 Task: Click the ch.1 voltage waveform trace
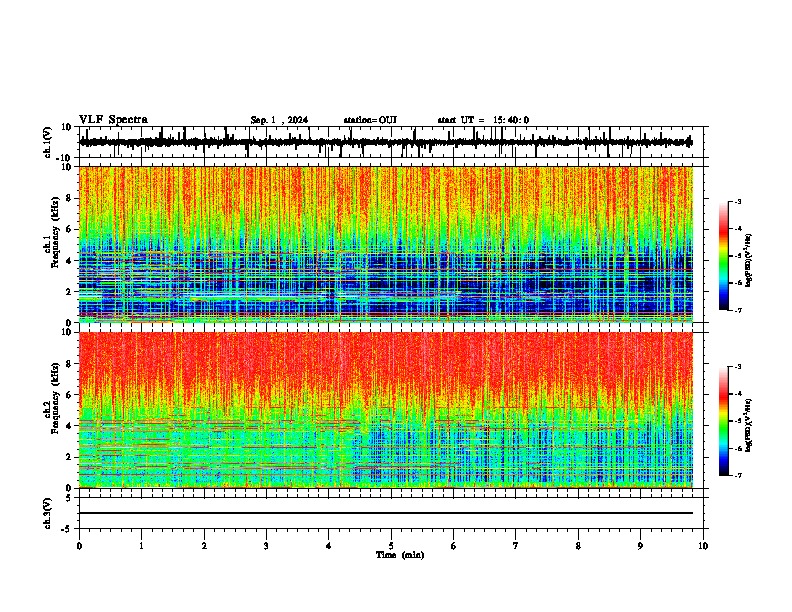385,142
